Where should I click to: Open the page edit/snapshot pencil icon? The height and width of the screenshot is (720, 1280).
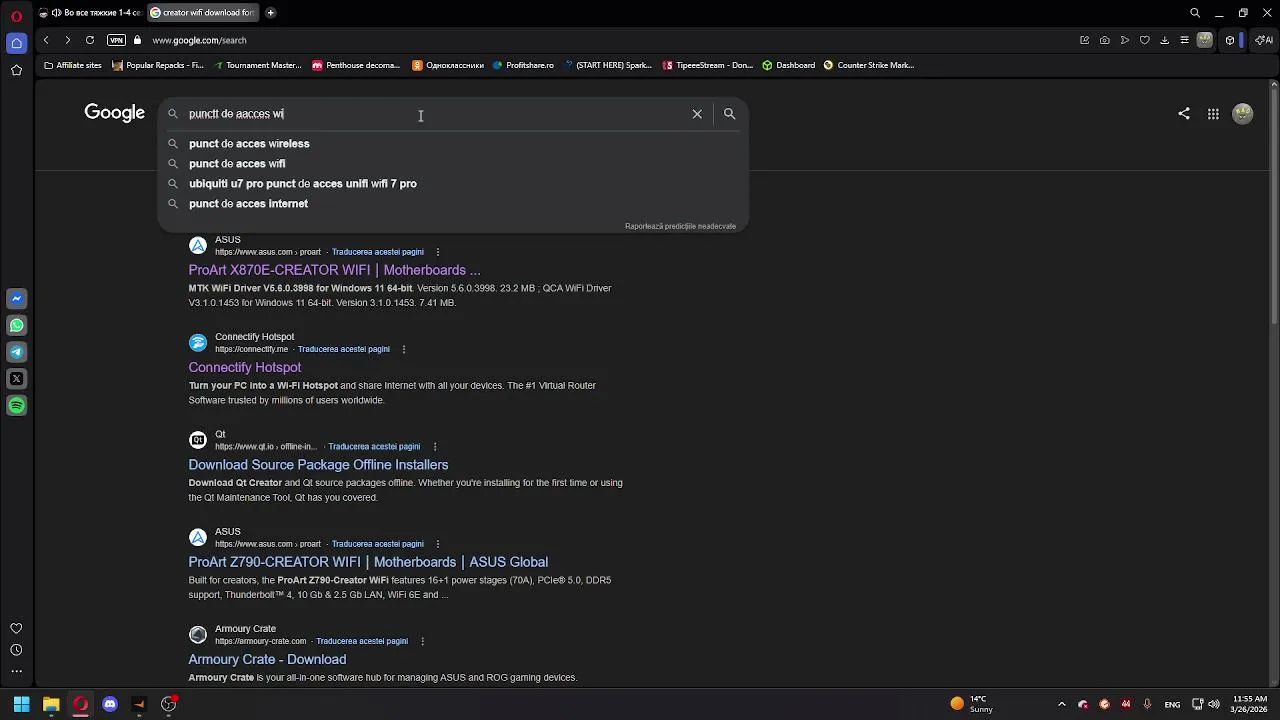click(1084, 40)
